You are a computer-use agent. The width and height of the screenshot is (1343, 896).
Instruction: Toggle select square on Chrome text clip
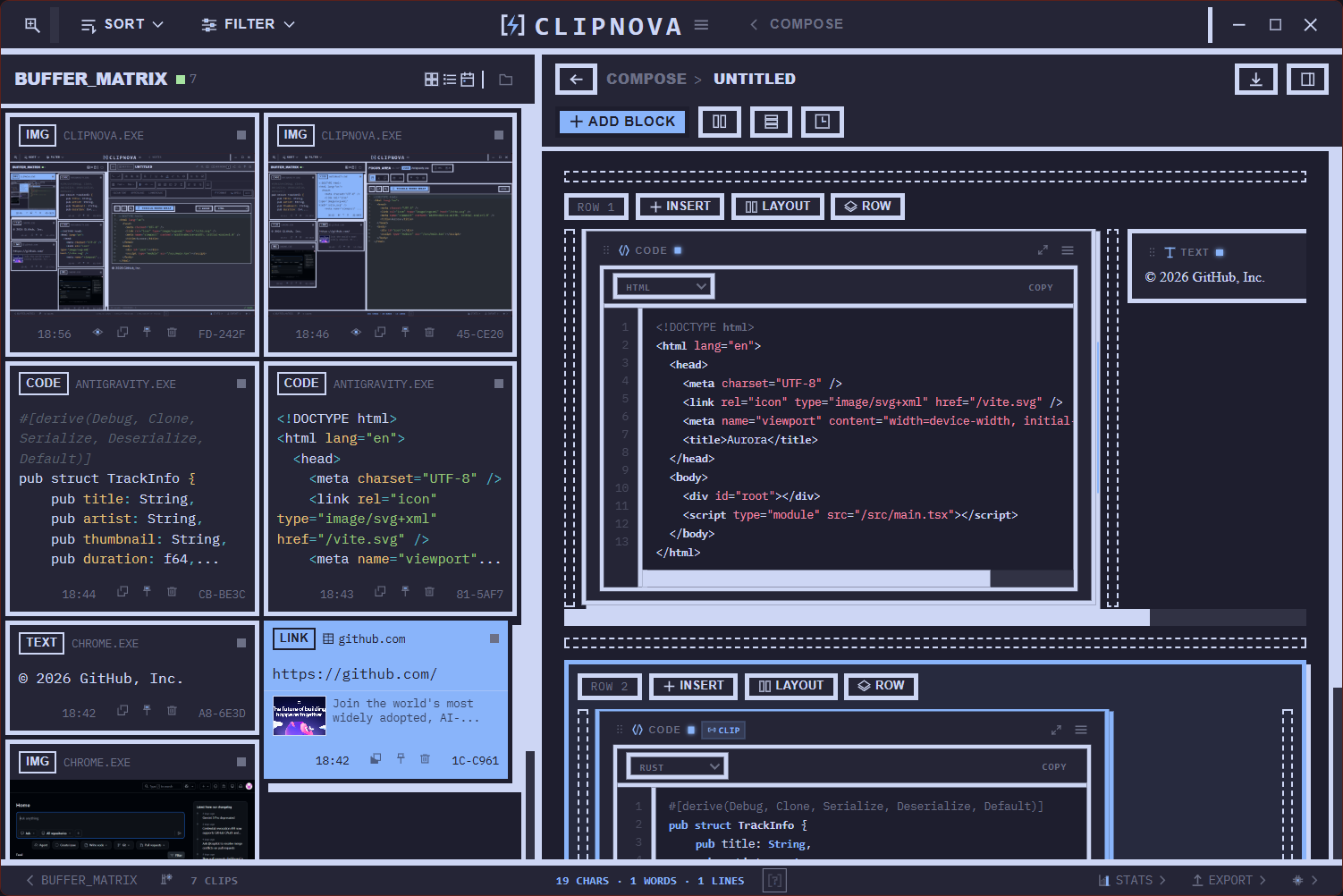pos(241,643)
